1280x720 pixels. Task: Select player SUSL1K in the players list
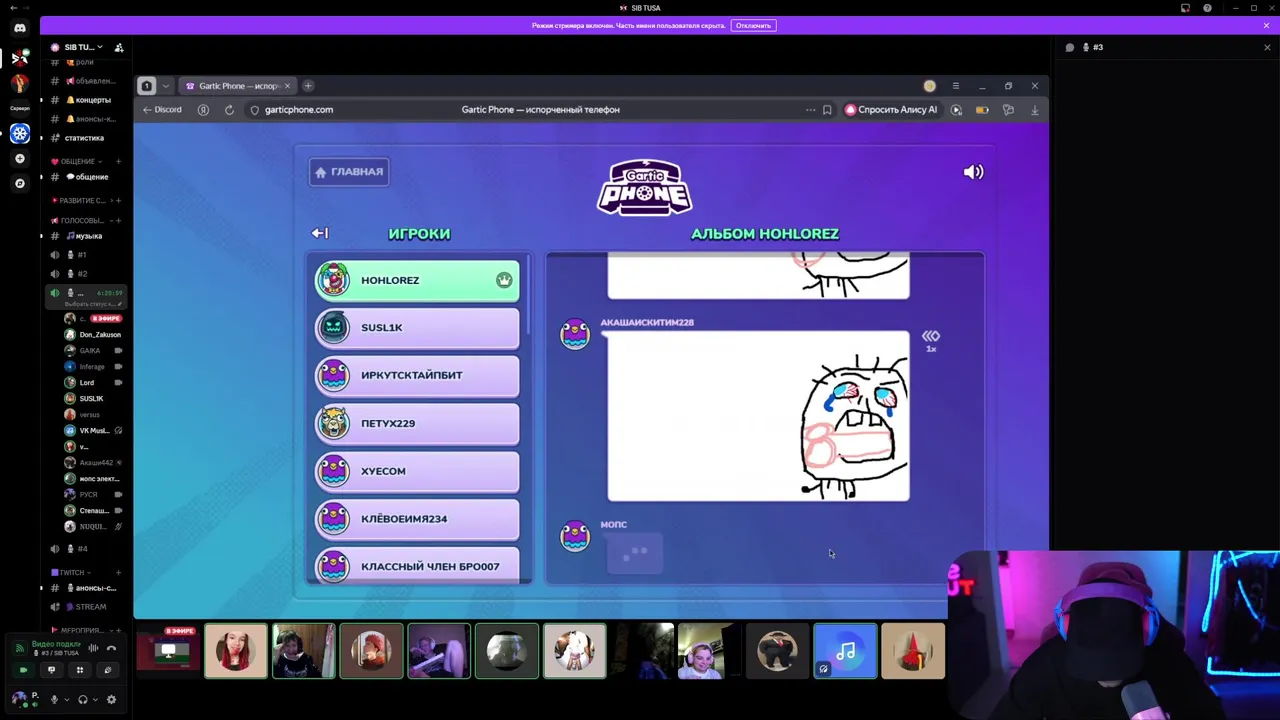click(x=417, y=327)
